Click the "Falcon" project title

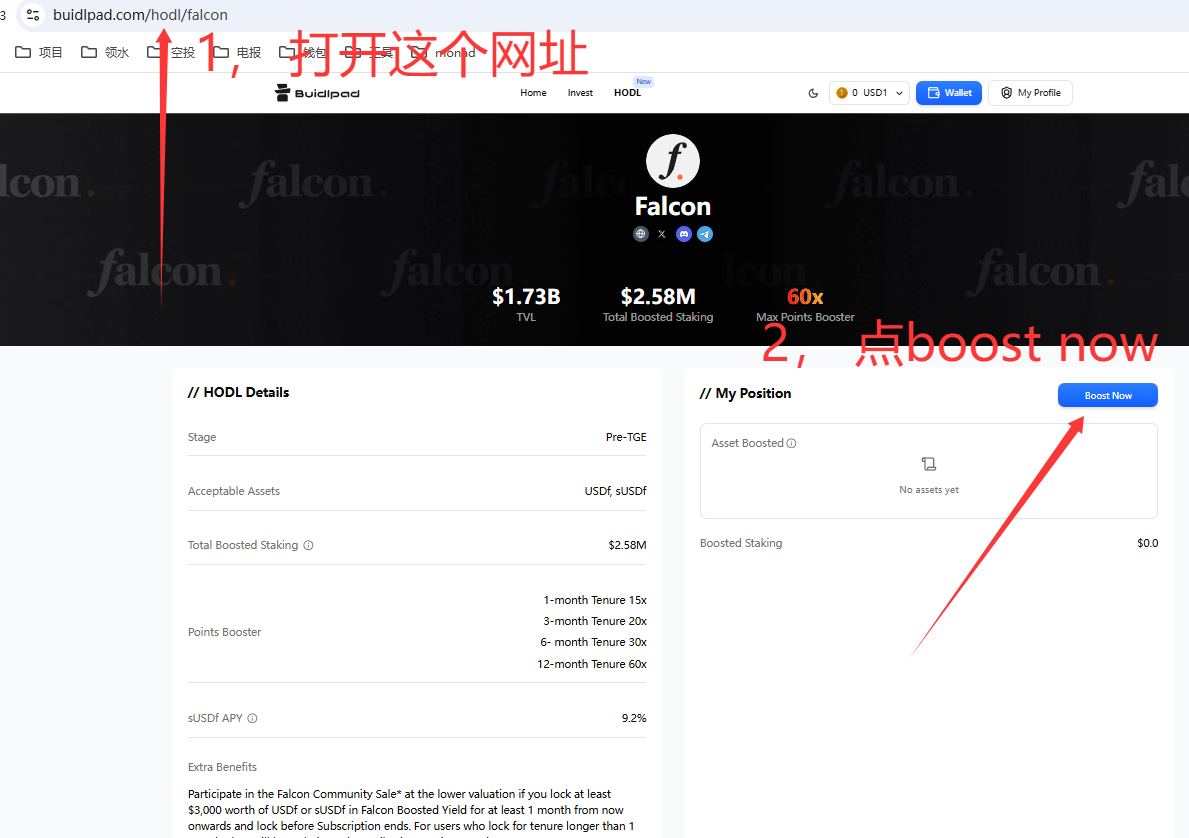click(673, 206)
